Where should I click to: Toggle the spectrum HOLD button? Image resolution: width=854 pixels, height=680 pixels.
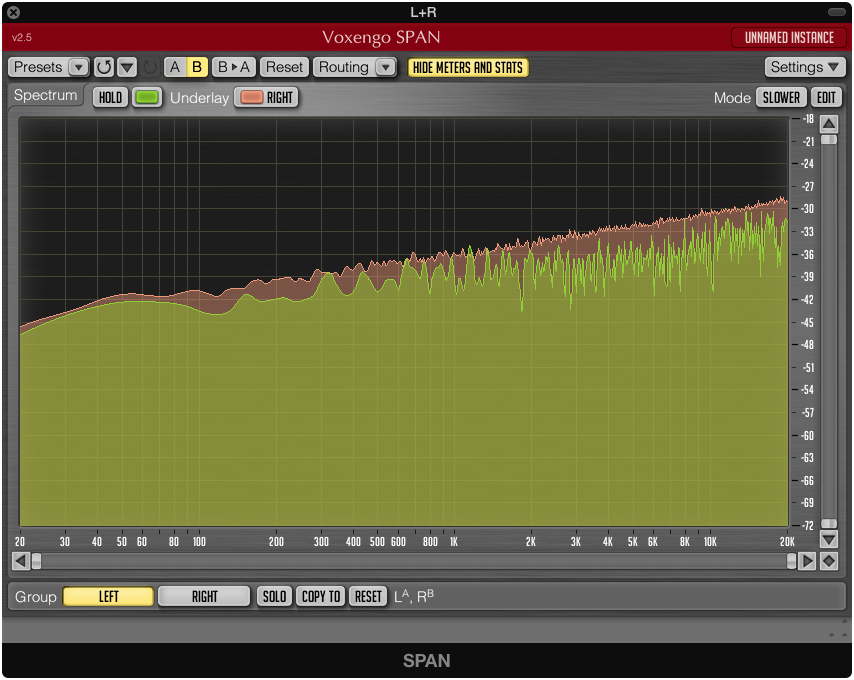point(111,97)
